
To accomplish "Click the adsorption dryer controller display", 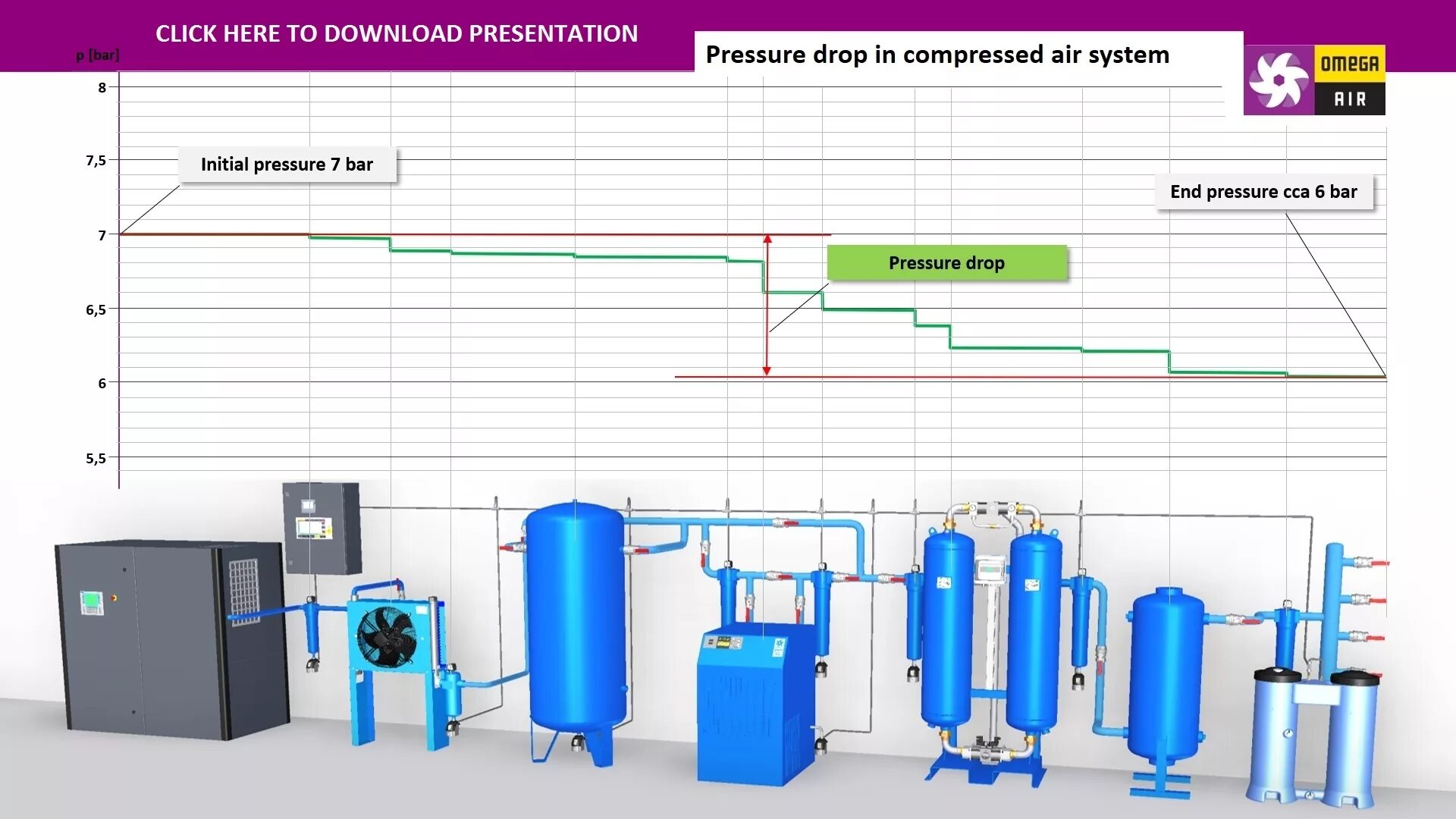I will point(989,569).
